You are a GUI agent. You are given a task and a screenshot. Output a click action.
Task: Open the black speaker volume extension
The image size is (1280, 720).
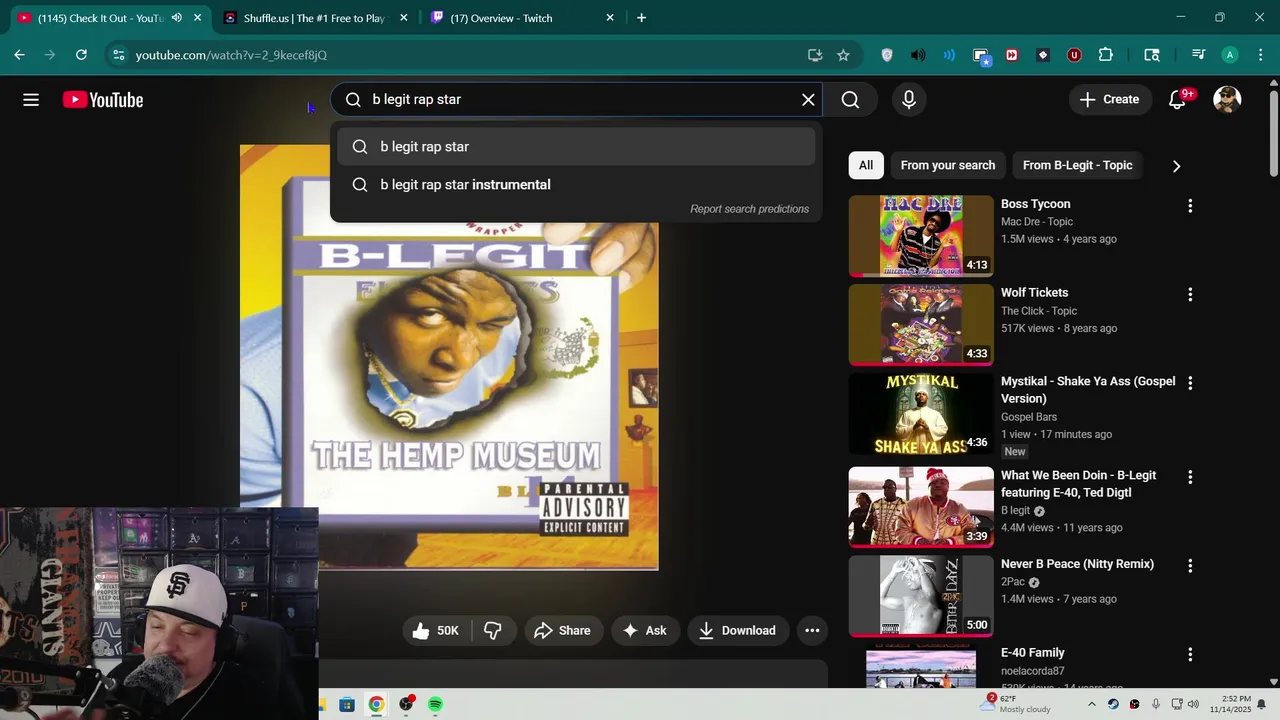[x=918, y=55]
